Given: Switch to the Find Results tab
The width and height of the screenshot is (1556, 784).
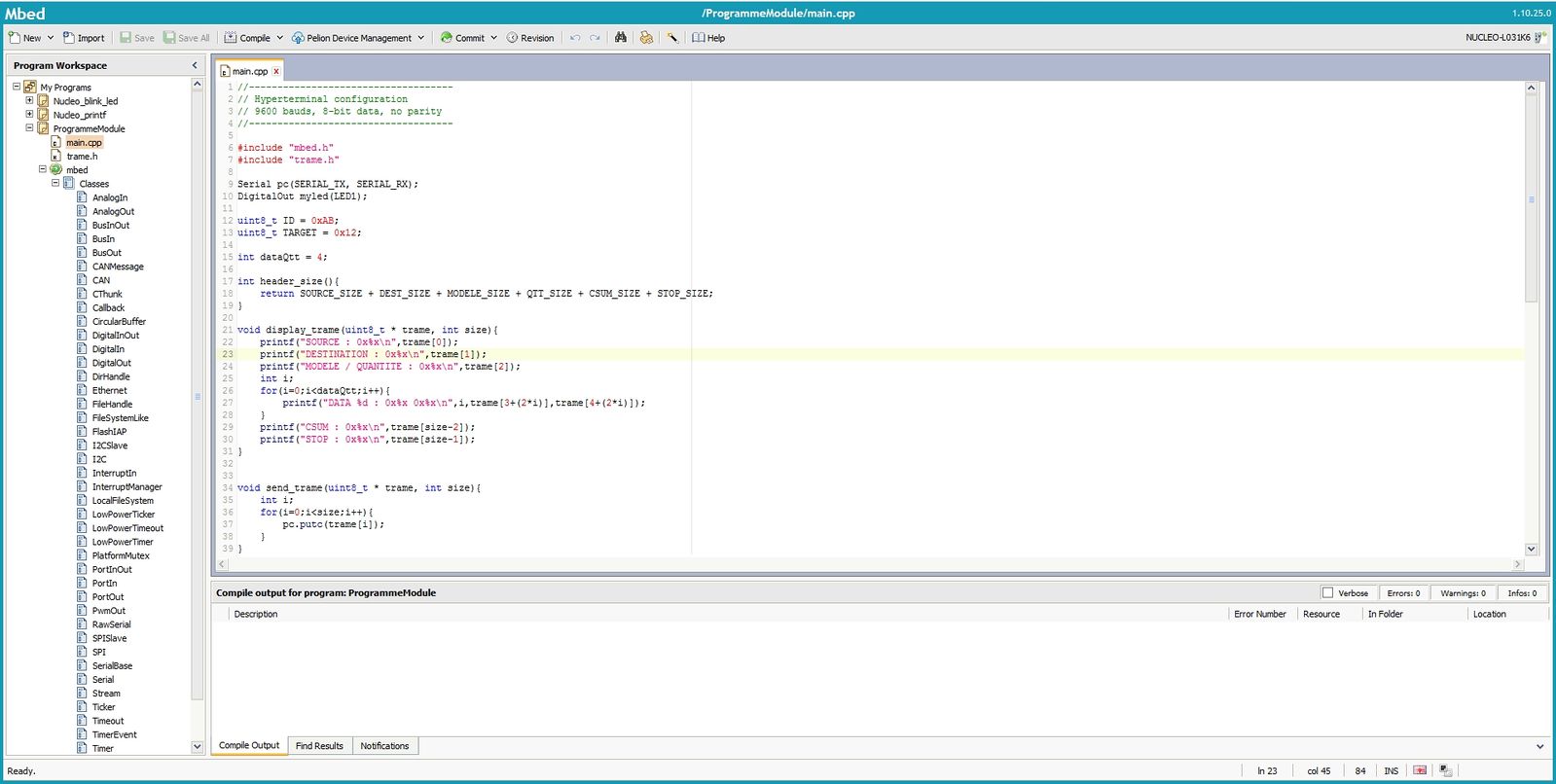Looking at the screenshot, I should (x=319, y=746).
